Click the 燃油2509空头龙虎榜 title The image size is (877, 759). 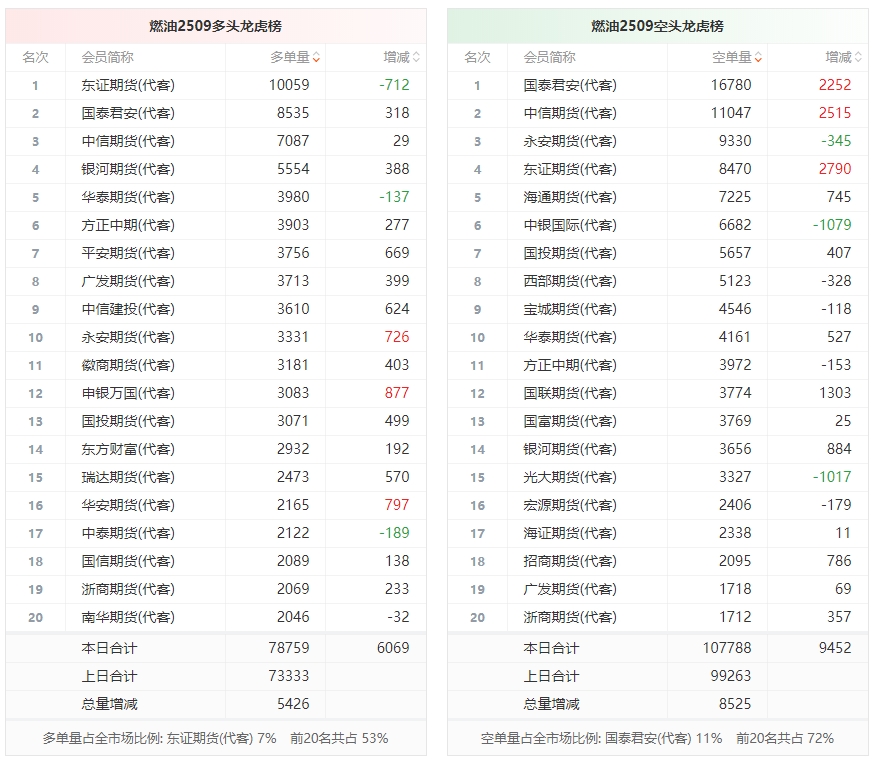coord(657,26)
